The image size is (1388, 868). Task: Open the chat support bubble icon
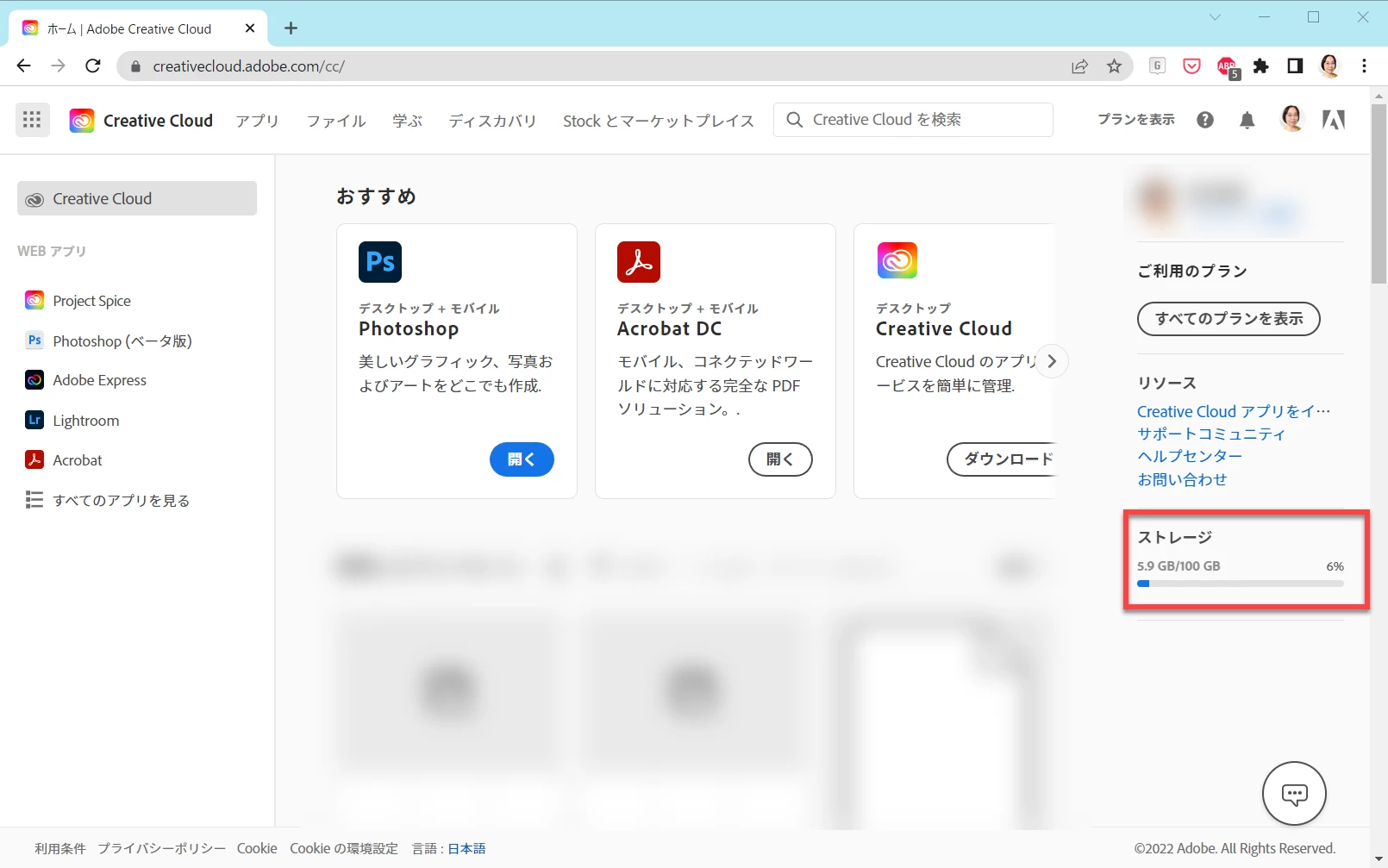[x=1294, y=794]
